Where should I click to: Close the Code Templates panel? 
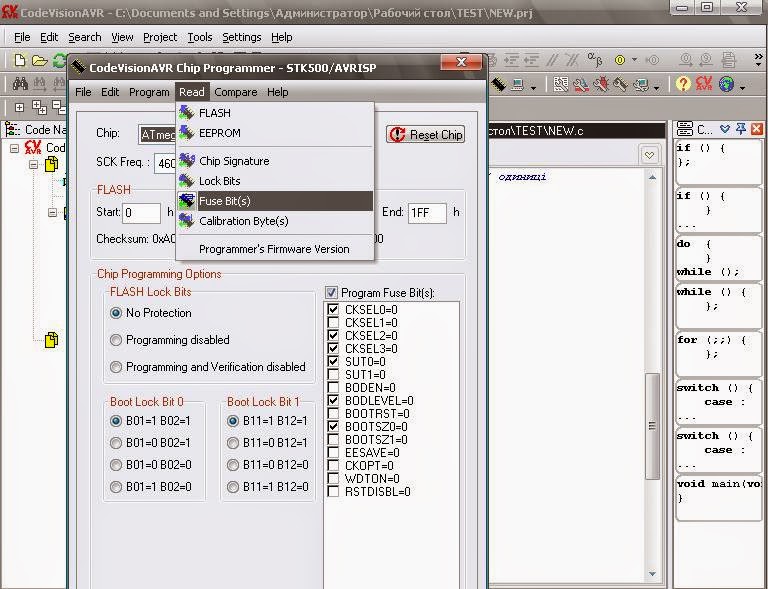coord(757,129)
